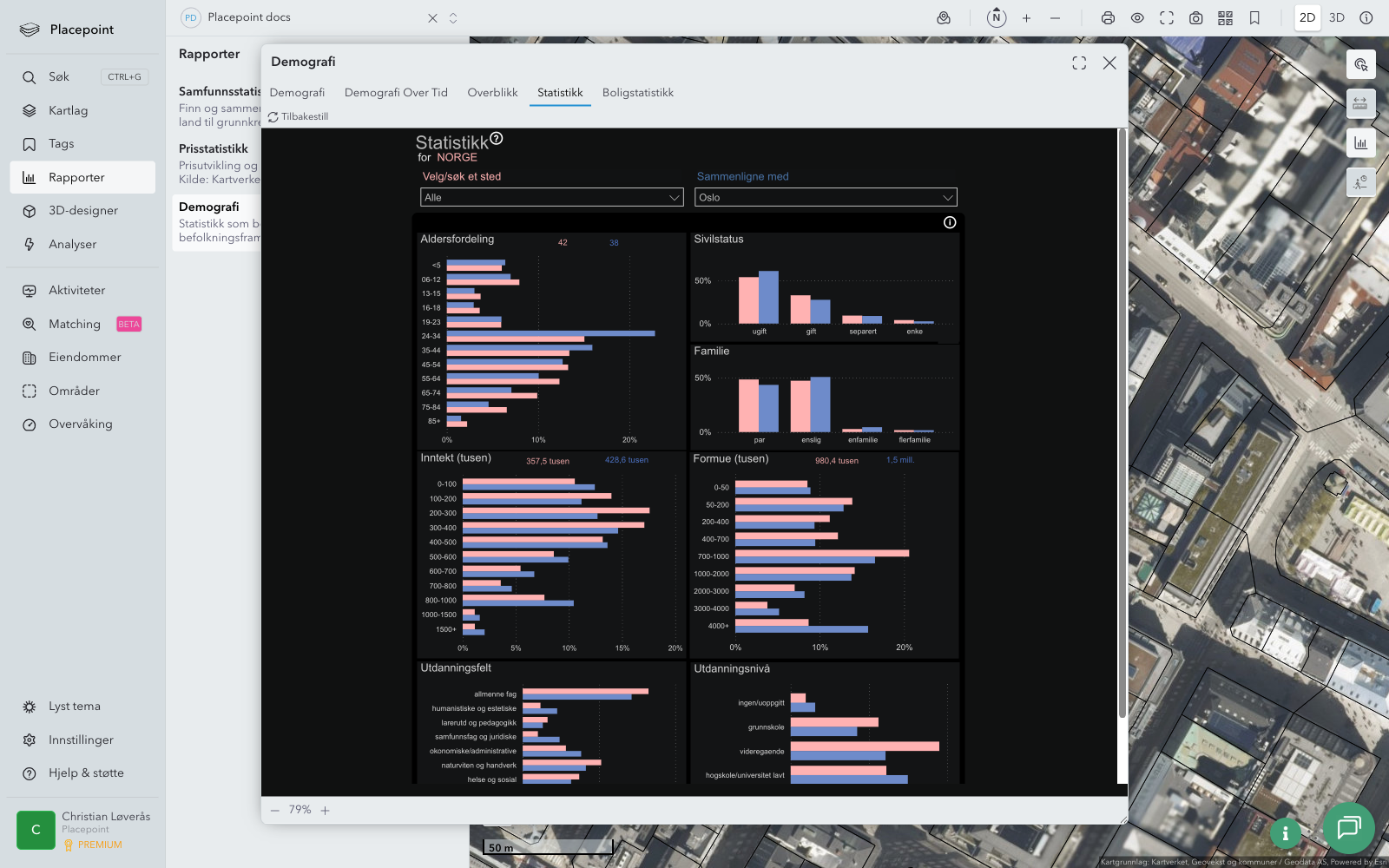Open the 'Velg/søk et sted' dropdown
Image resolution: width=1389 pixels, height=868 pixels.
(x=552, y=198)
